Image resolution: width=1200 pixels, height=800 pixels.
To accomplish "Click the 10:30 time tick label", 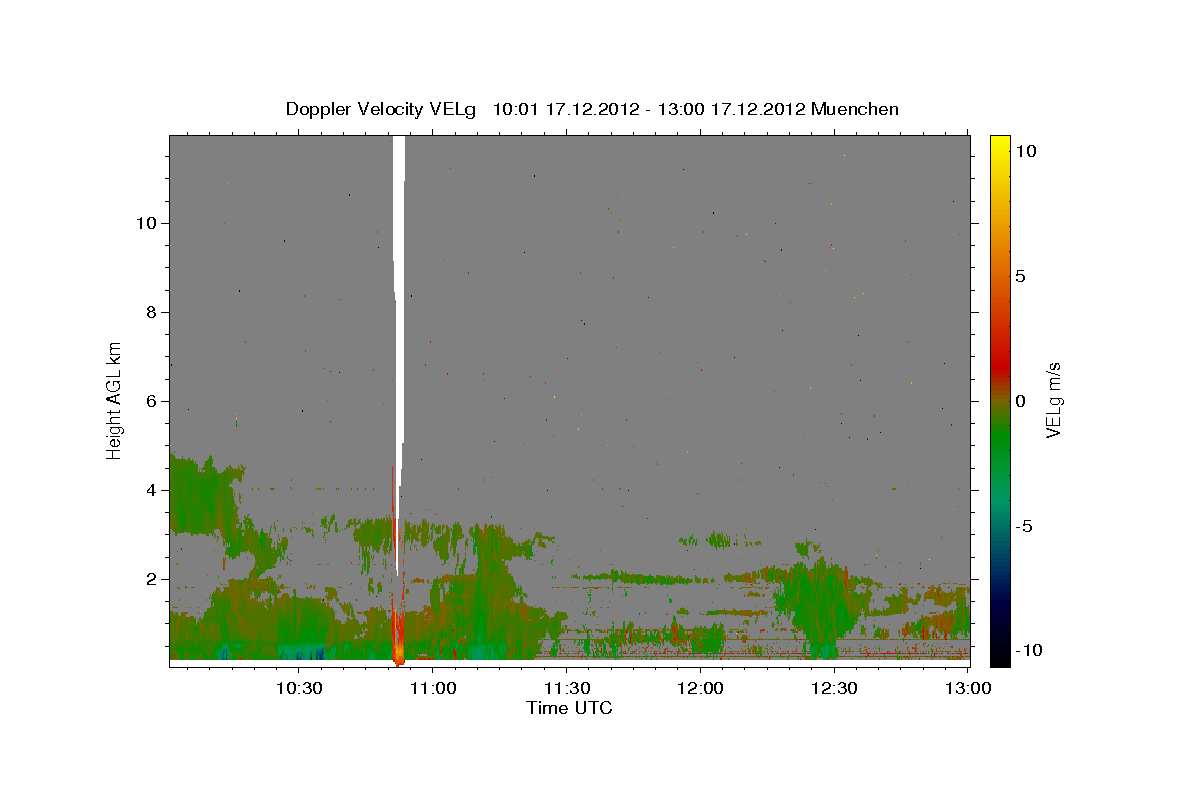I will pyautogui.click(x=299, y=688).
